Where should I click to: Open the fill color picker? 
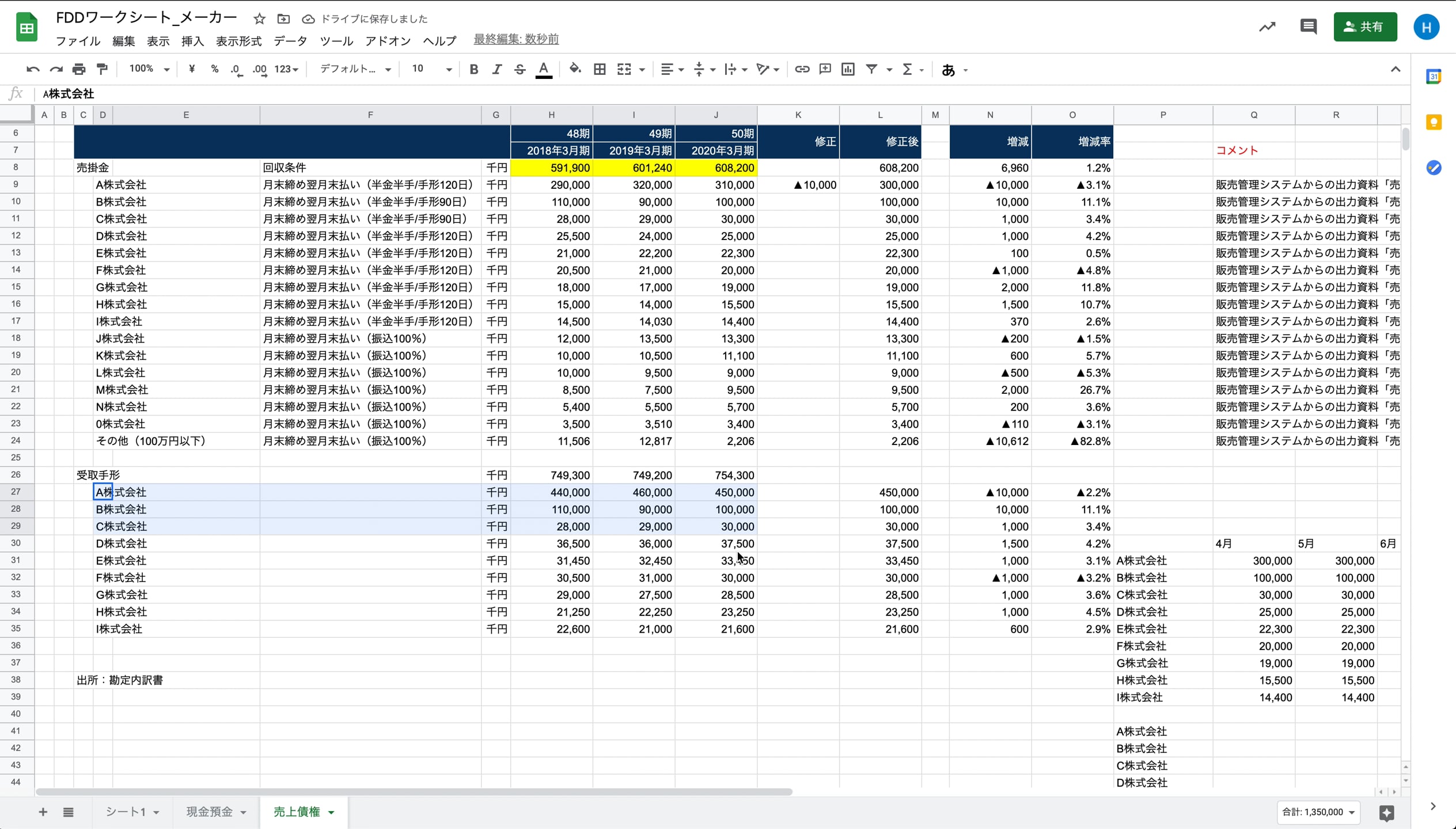[575, 69]
